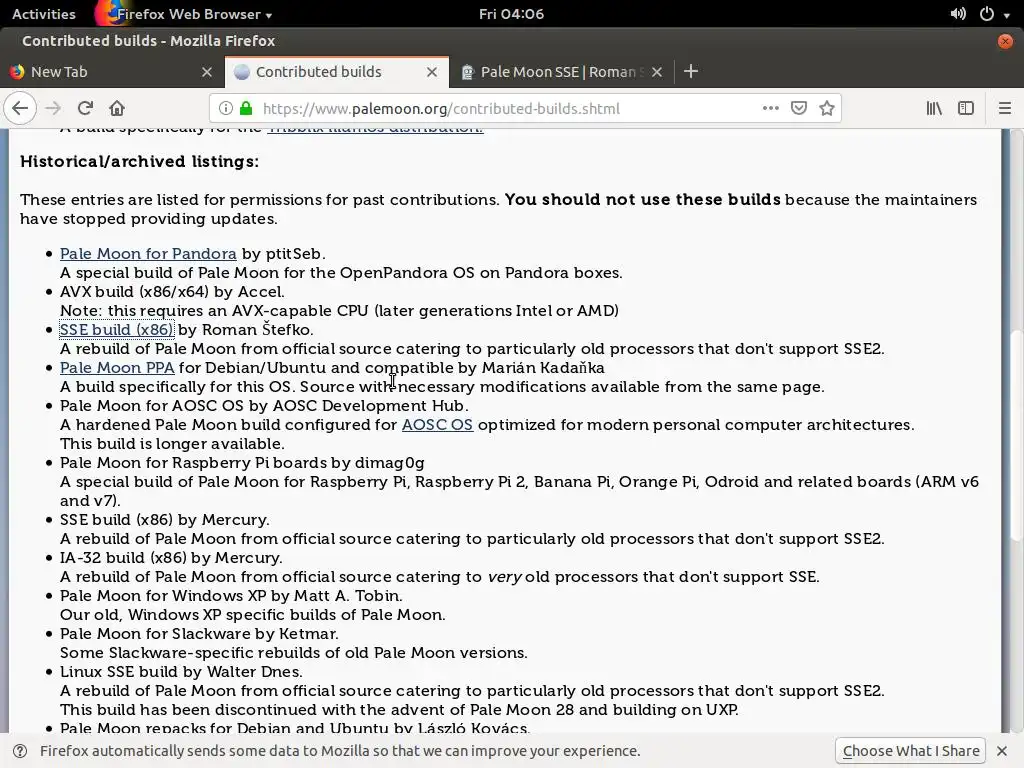This screenshot has height=768, width=1024.
Task: Click the Choose What I Share button
Action: 910,751
